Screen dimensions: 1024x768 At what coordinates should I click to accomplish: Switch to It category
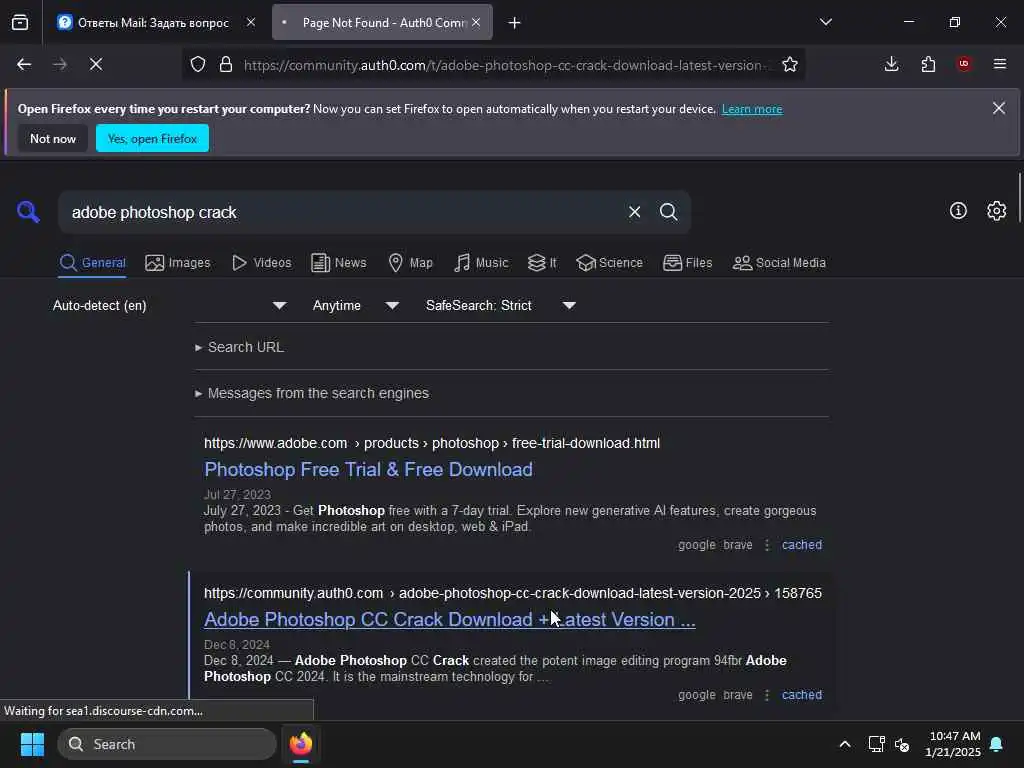(542, 263)
